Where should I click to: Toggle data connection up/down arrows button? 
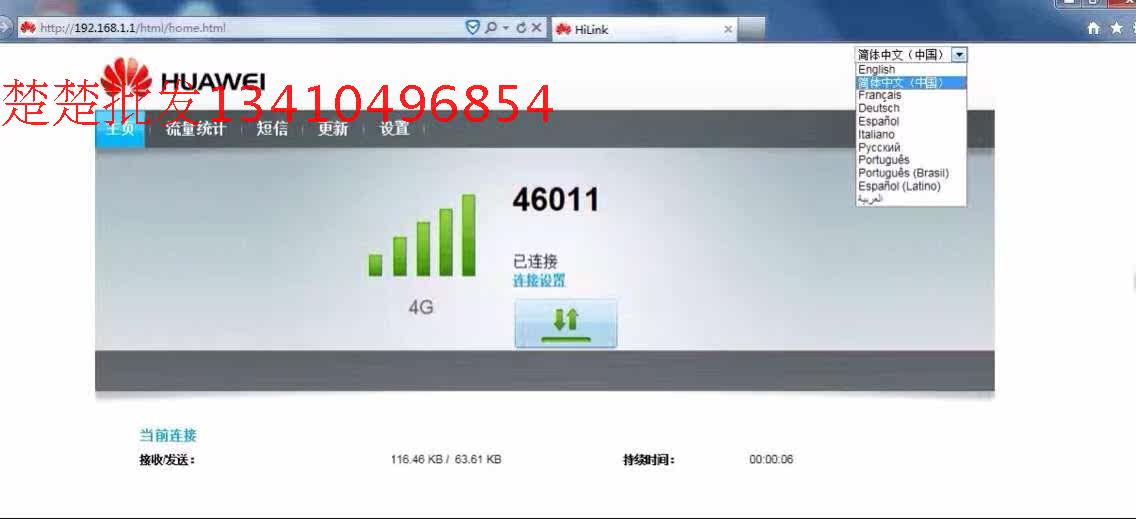566,323
